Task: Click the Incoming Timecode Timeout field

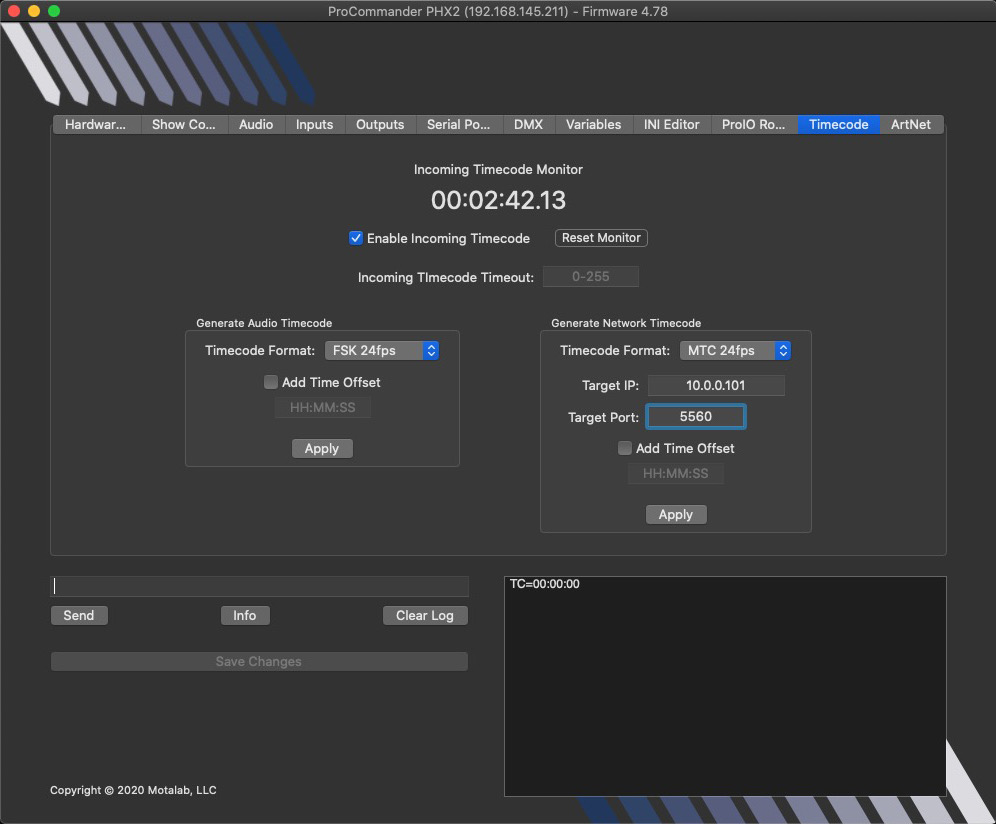Action: pyautogui.click(x=591, y=276)
